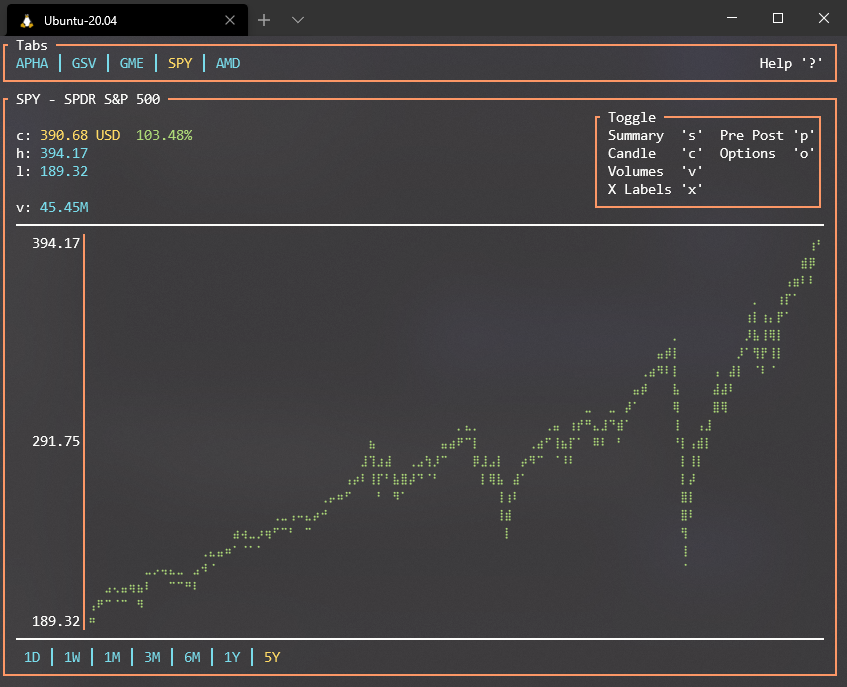The height and width of the screenshot is (687, 847).
Task: Click the 291.75 y-axis label
Action: pos(56,441)
